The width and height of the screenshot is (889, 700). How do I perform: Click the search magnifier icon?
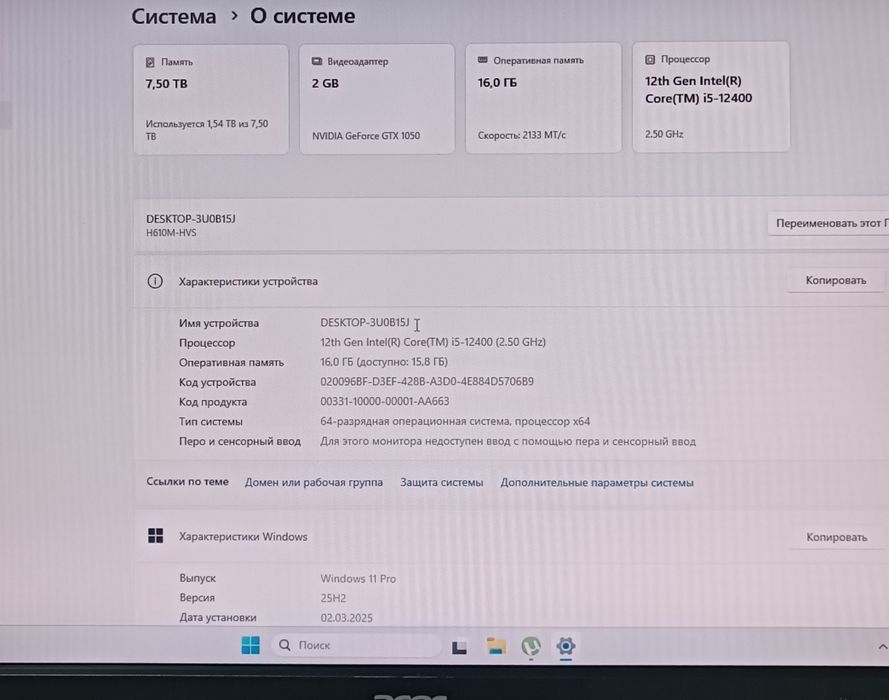285,645
